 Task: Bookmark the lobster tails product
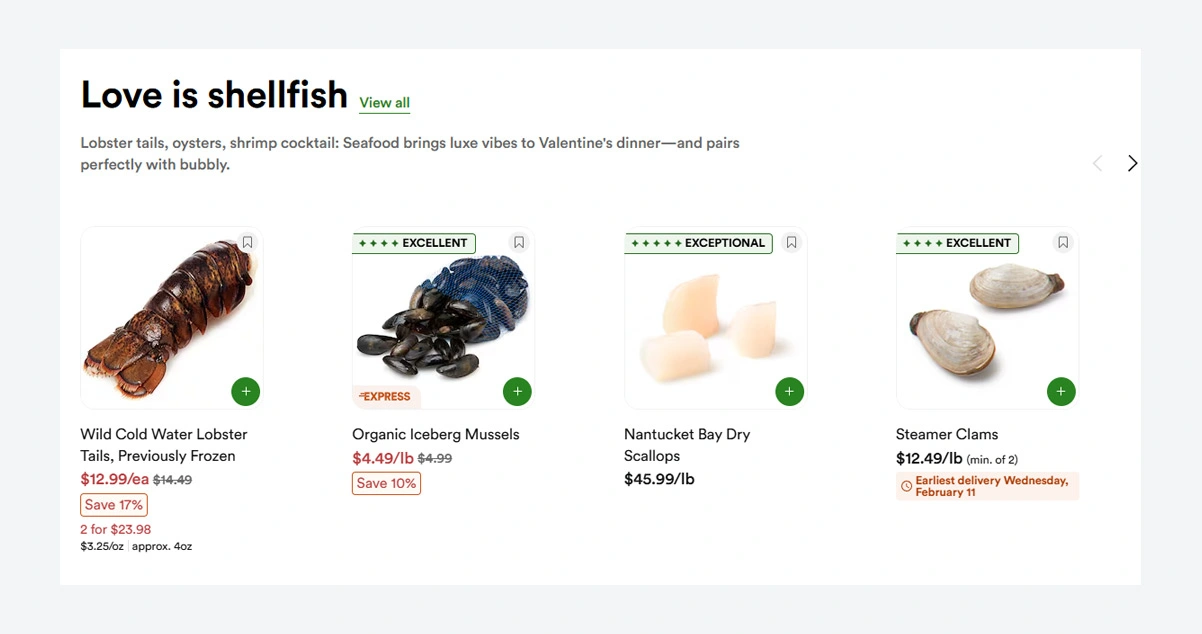coord(247,242)
